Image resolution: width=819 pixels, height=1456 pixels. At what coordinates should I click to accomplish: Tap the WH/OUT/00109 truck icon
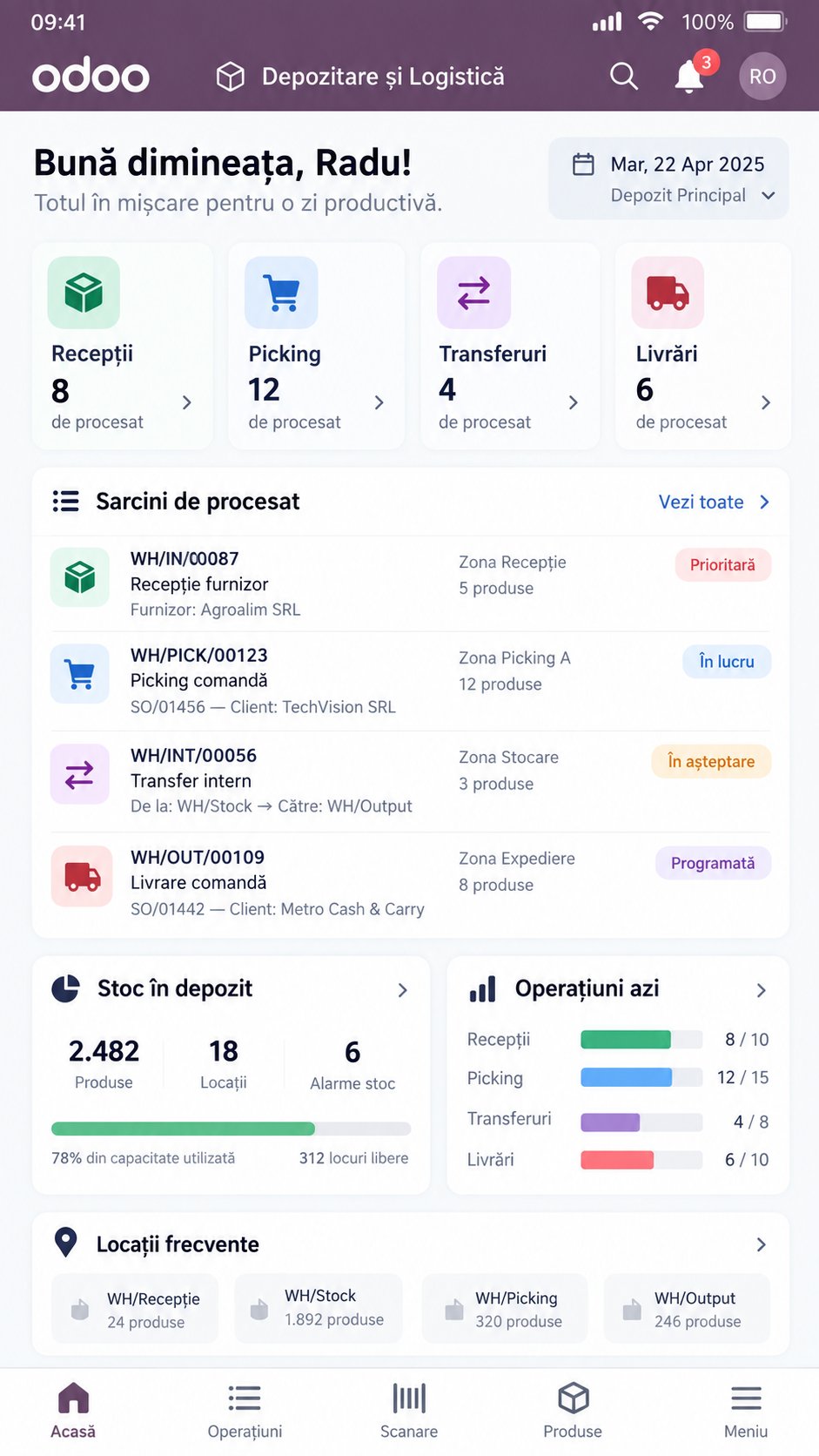pos(81,876)
